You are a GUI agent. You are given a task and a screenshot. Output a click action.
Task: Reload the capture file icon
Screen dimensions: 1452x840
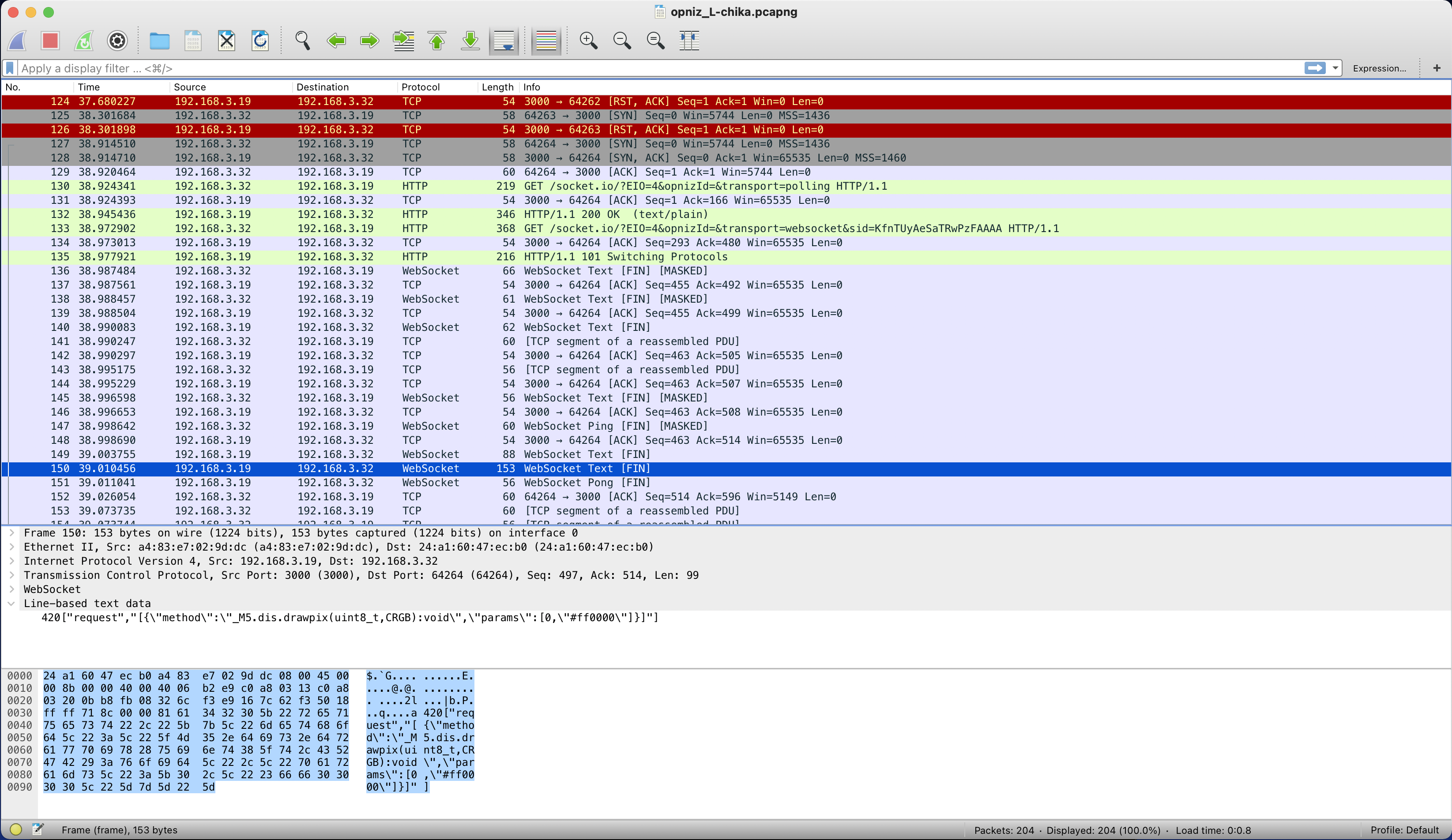[x=260, y=41]
